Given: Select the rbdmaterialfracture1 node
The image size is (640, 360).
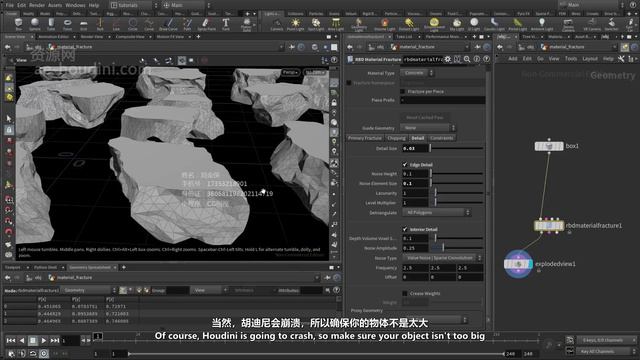Looking at the screenshot, I should (x=549, y=225).
